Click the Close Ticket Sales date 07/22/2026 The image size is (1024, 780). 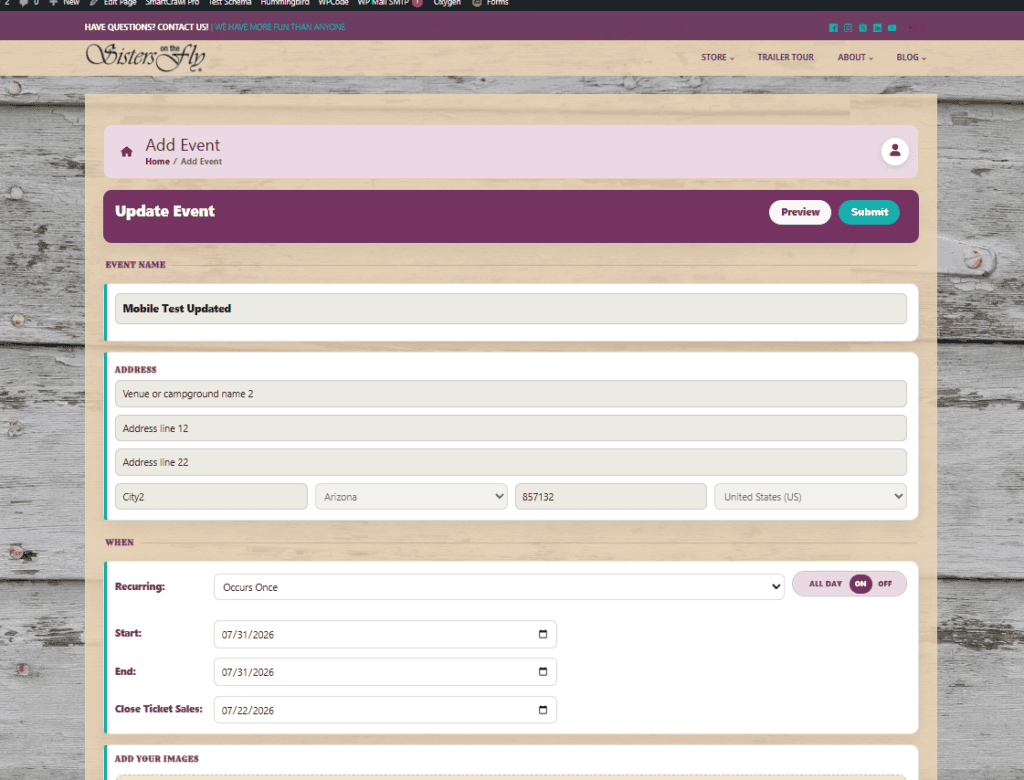pyautogui.click(x=385, y=710)
